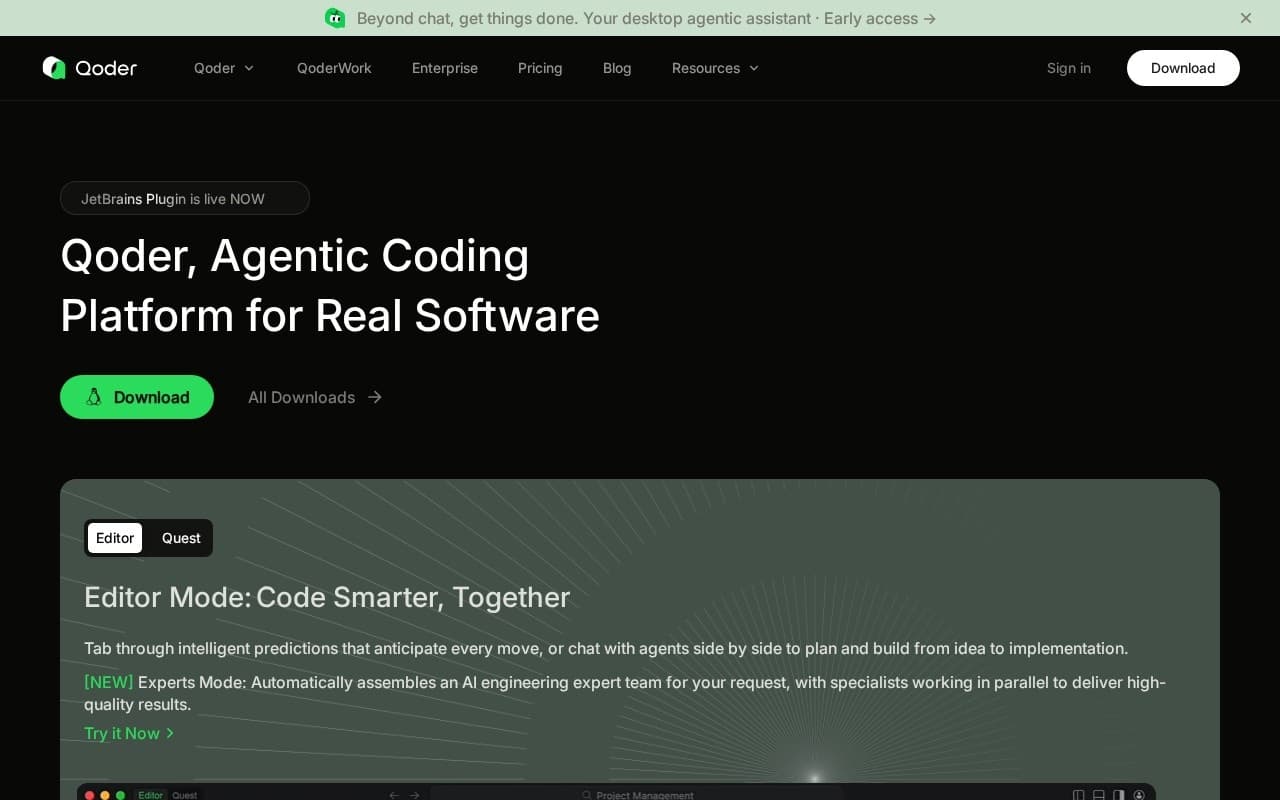Click the back arrow in the editor preview
The height and width of the screenshot is (800, 1280).
(x=394, y=795)
